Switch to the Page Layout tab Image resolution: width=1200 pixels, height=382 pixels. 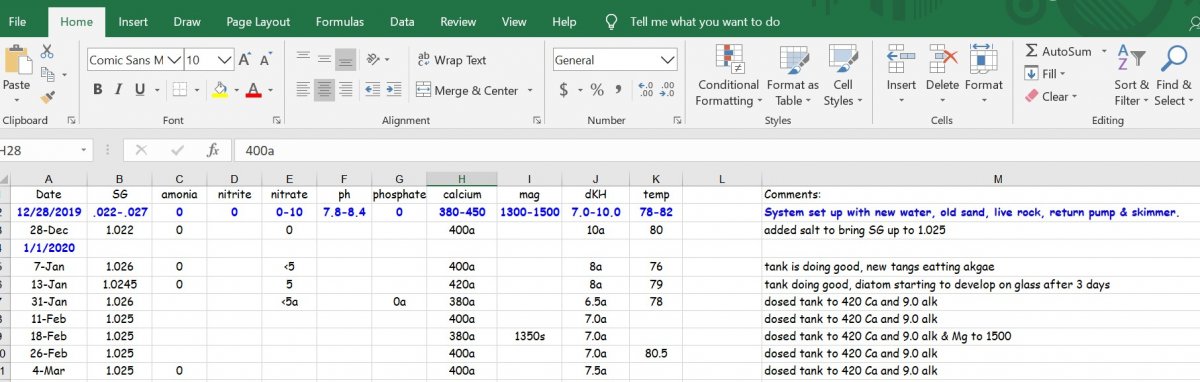pos(258,21)
